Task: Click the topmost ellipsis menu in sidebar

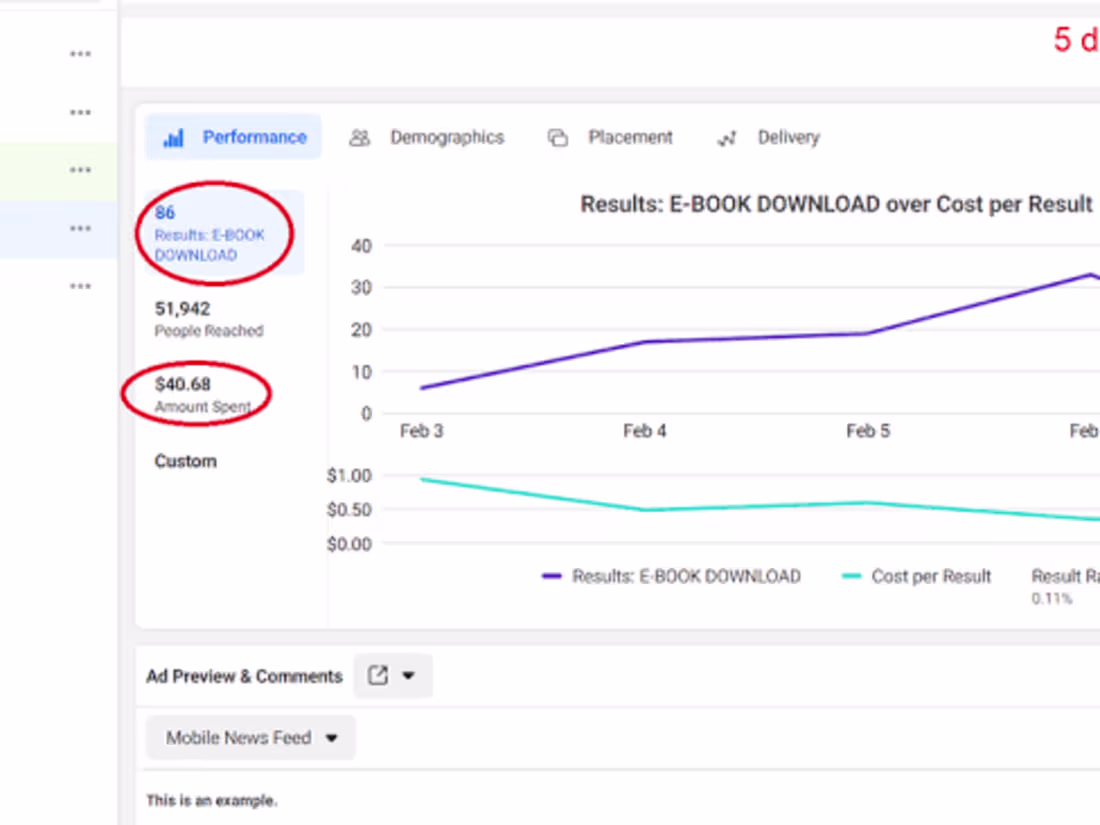Action: (x=80, y=53)
